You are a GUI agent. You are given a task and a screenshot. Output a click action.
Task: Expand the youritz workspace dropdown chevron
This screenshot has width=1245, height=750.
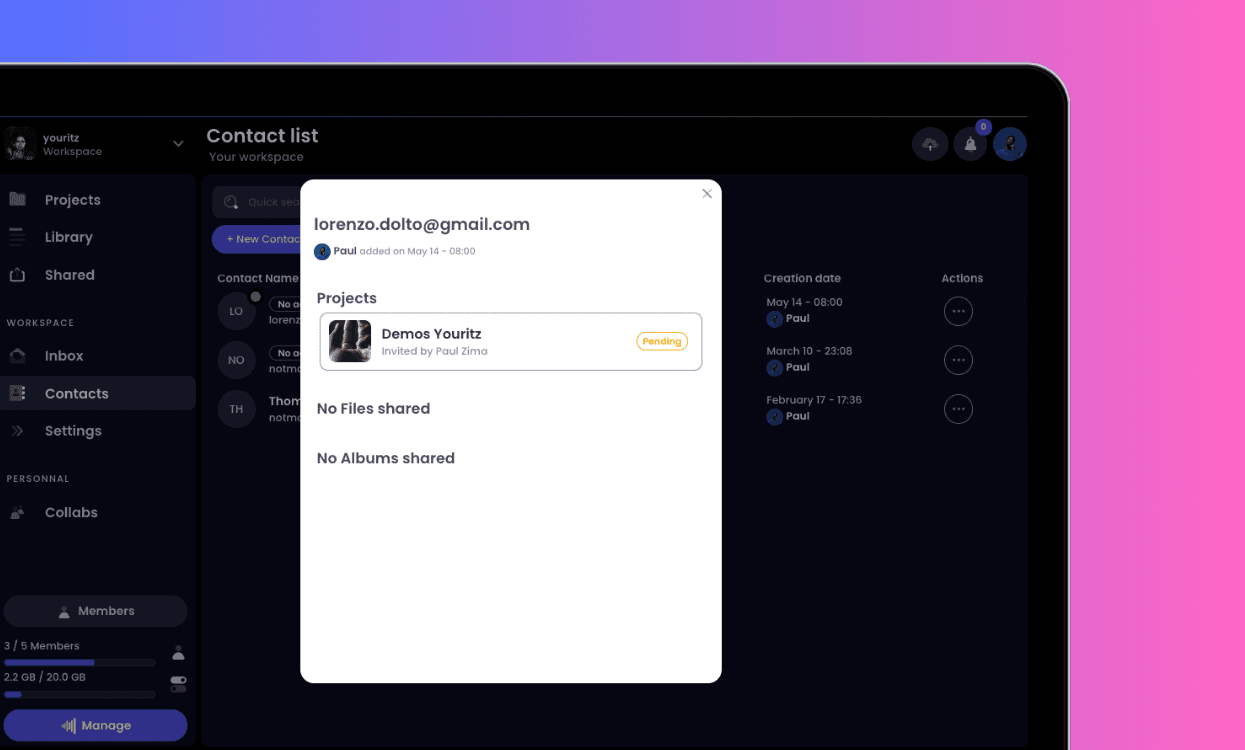(x=178, y=144)
